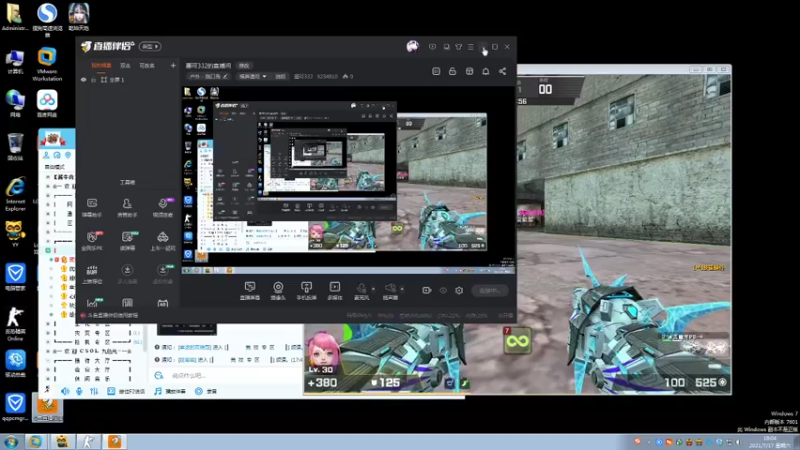Open user avatar in streaming app title bar
This screenshot has width=800, height=450.
(412, 47)
